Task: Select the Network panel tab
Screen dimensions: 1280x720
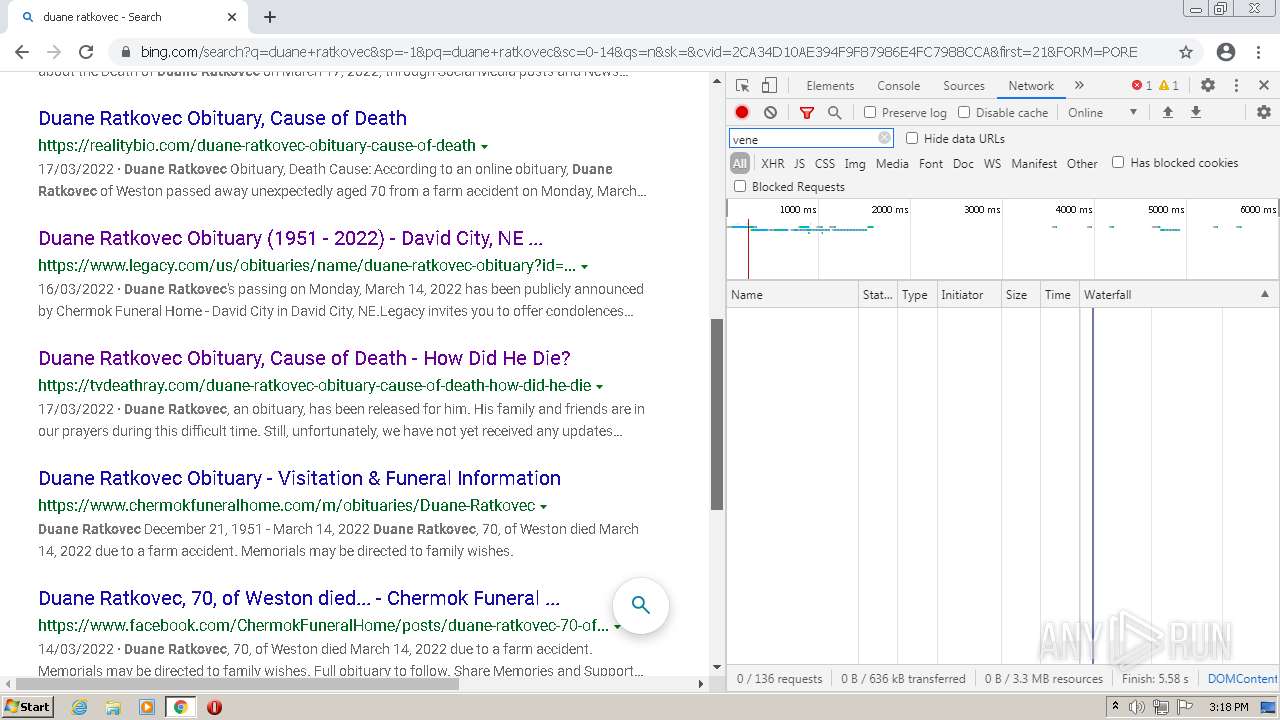Action: pos(1031,86)
